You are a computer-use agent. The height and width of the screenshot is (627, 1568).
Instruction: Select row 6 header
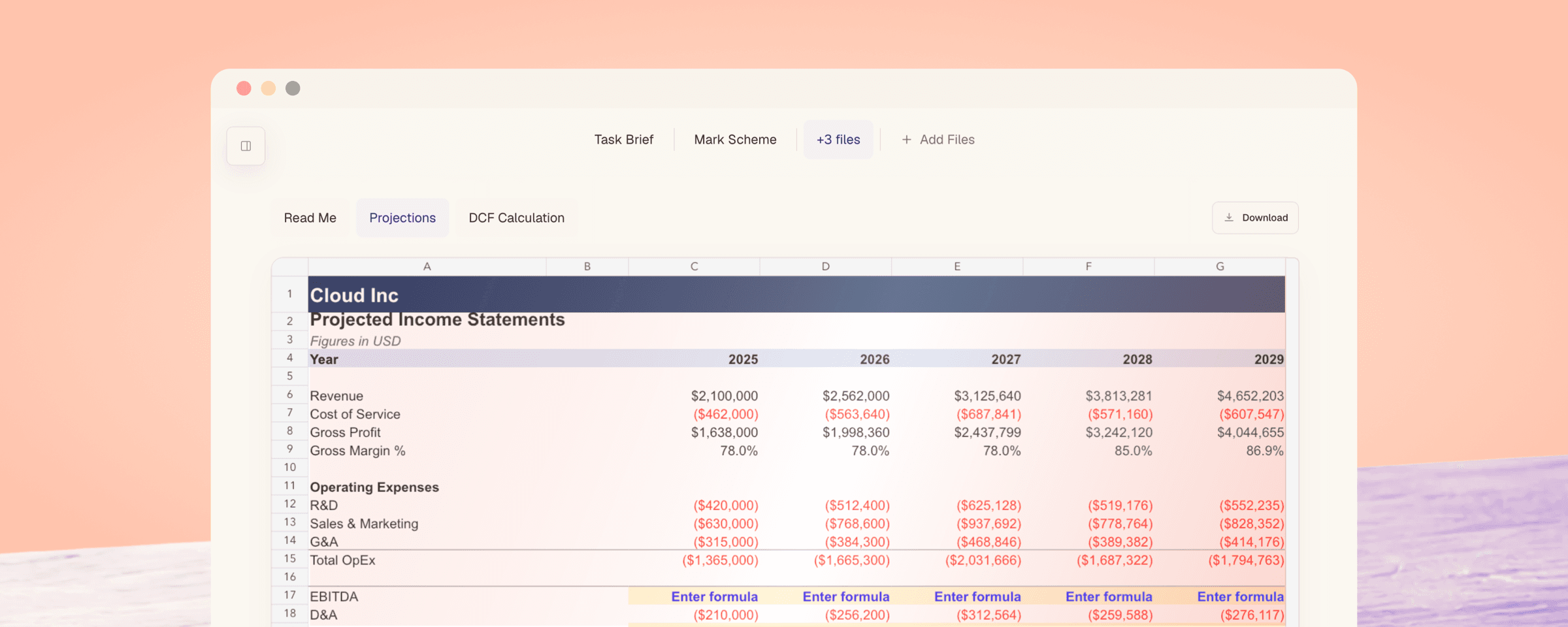point(289,394)
